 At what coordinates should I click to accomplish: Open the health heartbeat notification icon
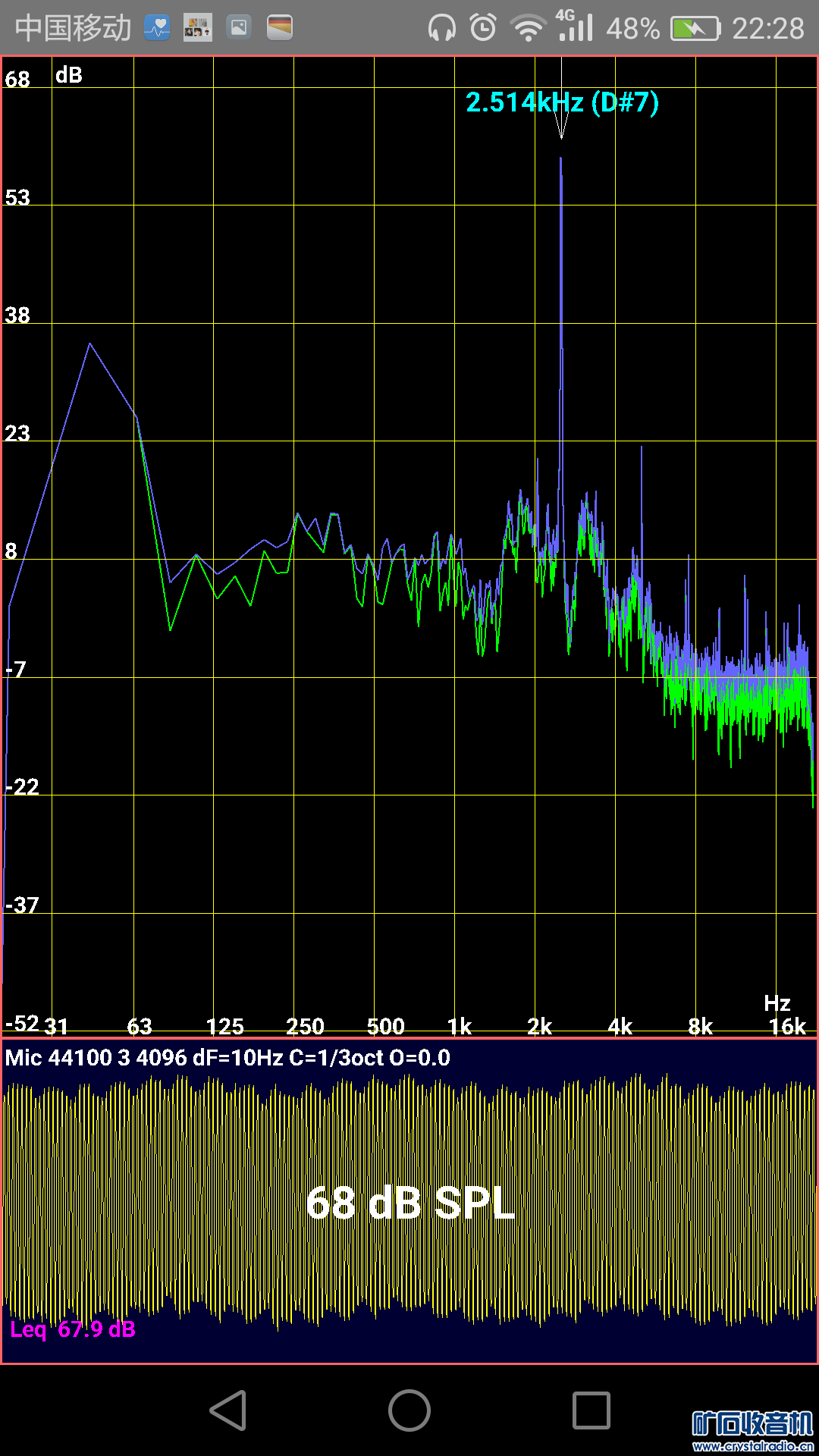point(157,28)
